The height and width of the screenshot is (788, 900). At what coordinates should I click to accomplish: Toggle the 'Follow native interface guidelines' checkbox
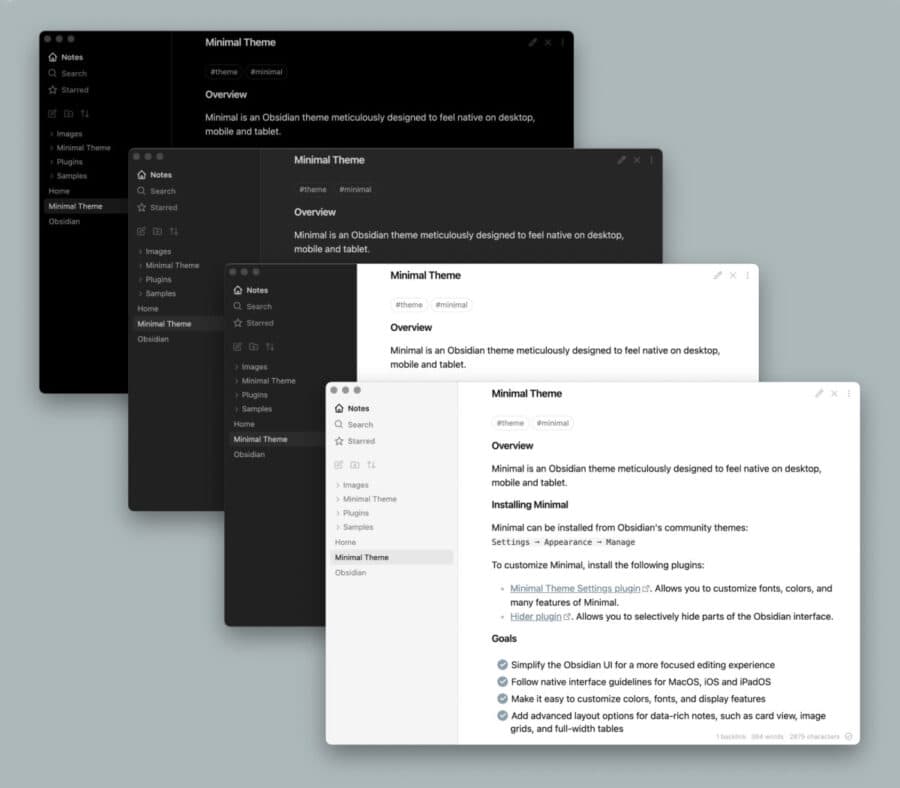point(502,682)
